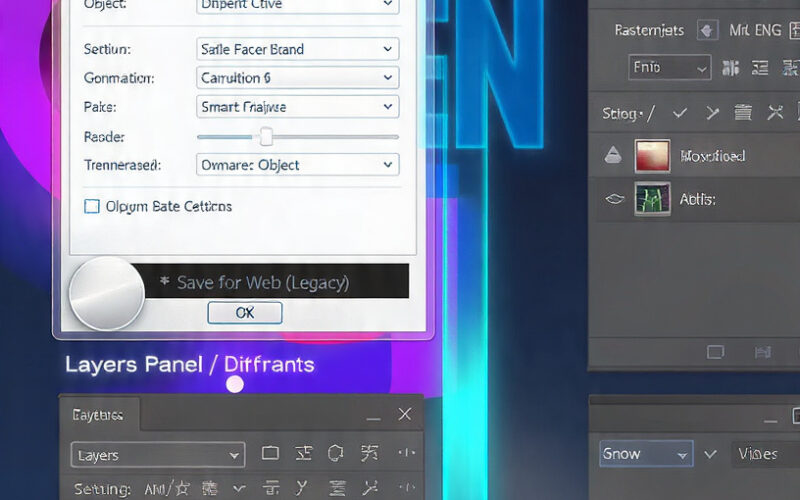The height and width of the screenshot is (500, 800).
Task: Click the dots icon ending the Setting row
Action: [407, 487]
